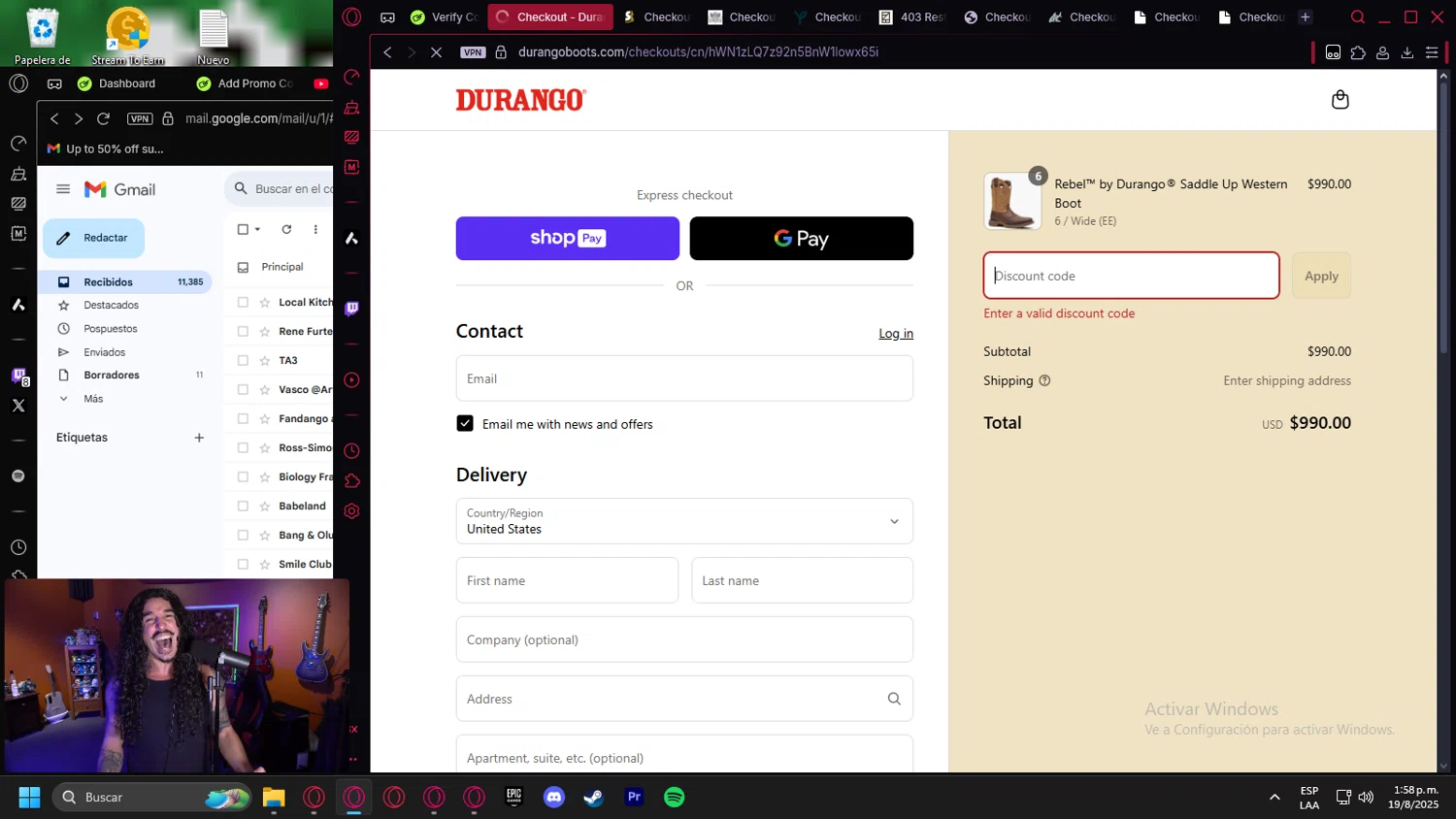Stop loading the Durango checkout page
Viewport: 1456px width, 819px height.
point(436,52)
